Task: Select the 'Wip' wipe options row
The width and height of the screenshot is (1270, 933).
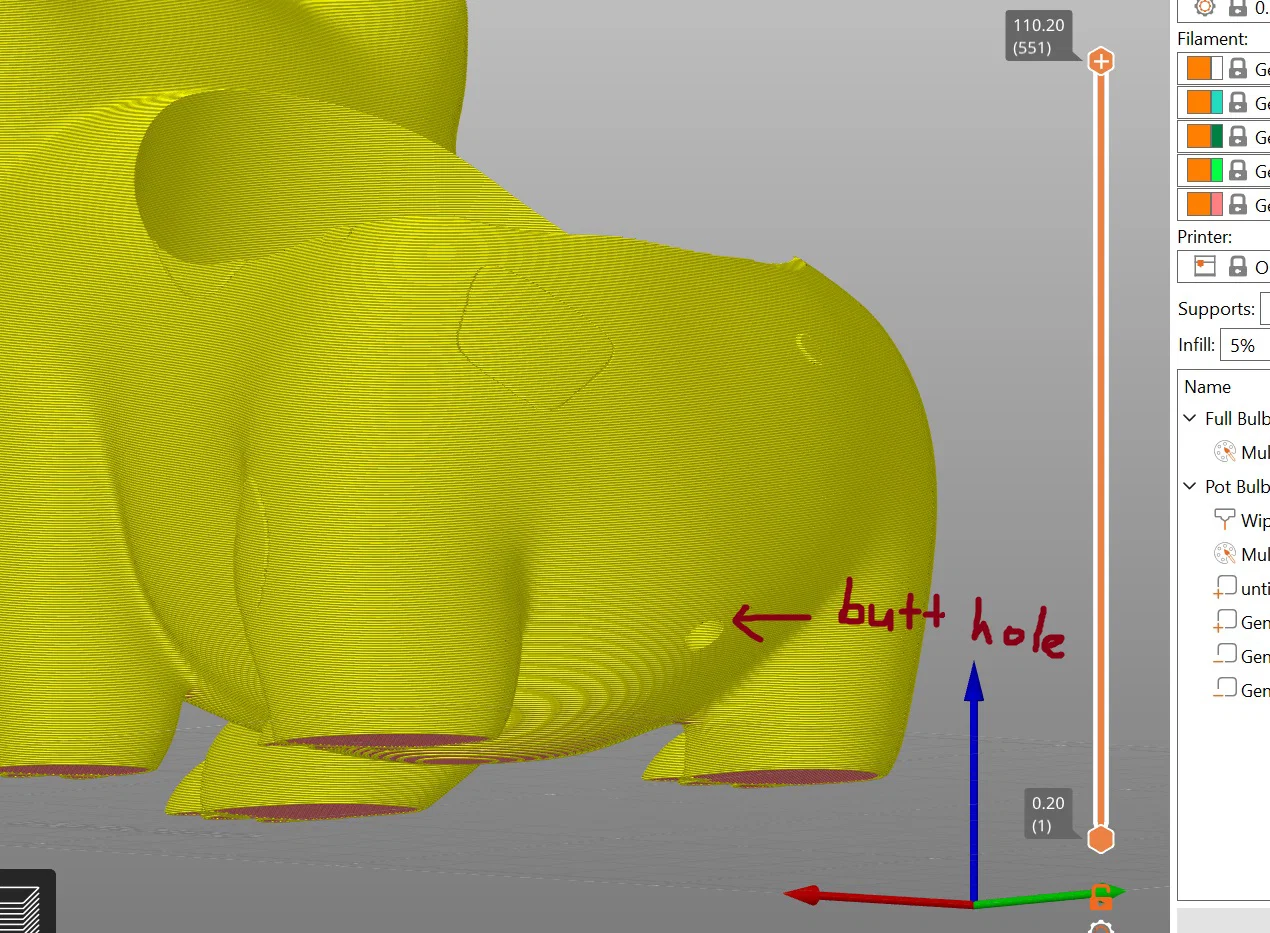Action: [1225, 520]
